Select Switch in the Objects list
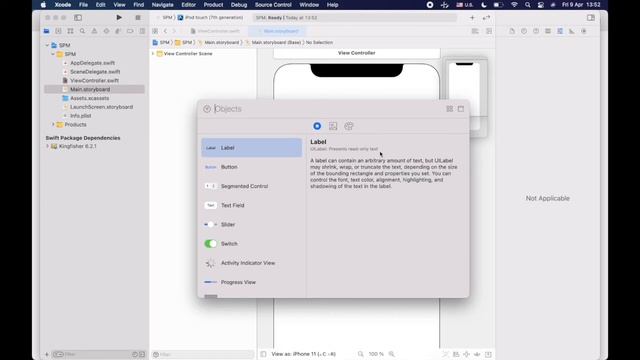 click(252, 244)
